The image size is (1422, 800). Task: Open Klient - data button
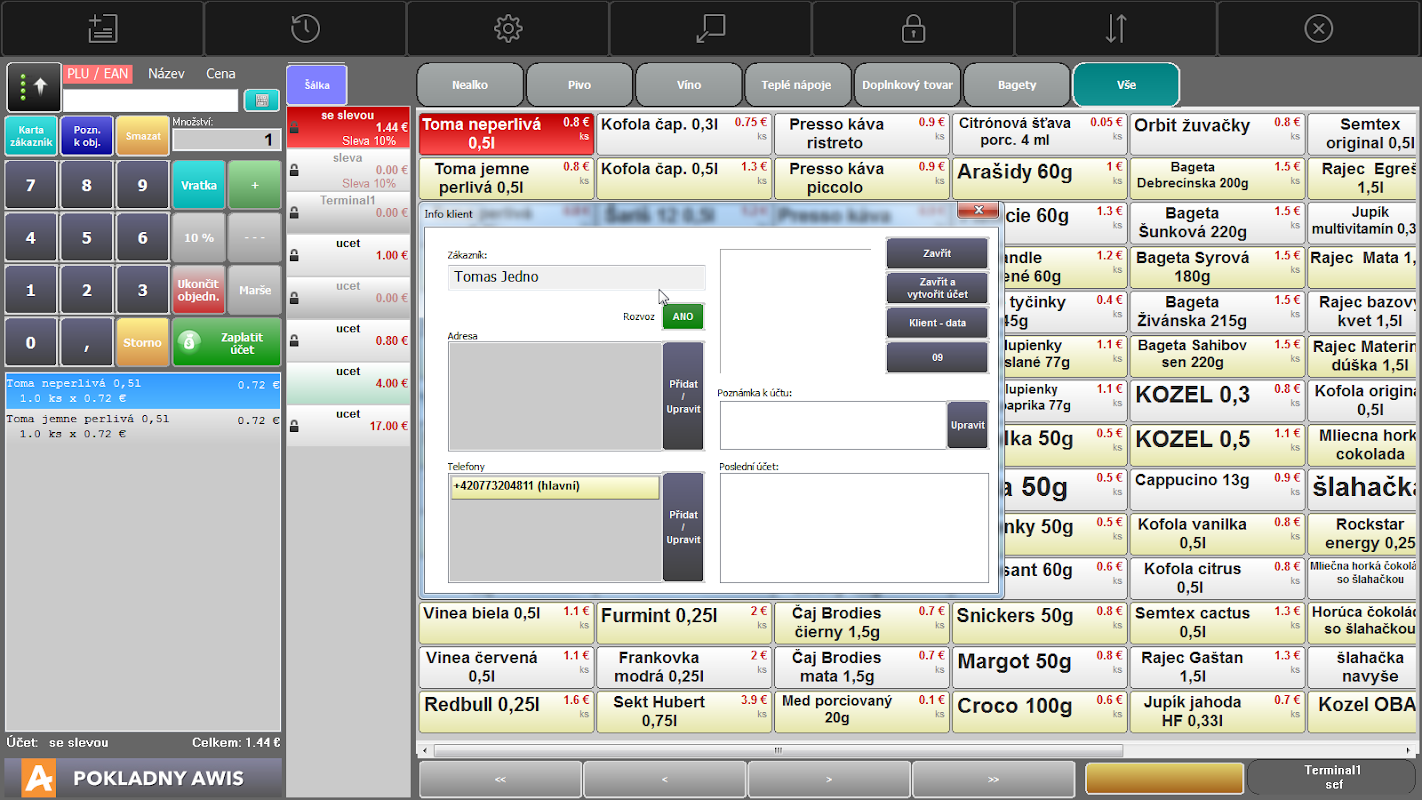coord(937,323)
